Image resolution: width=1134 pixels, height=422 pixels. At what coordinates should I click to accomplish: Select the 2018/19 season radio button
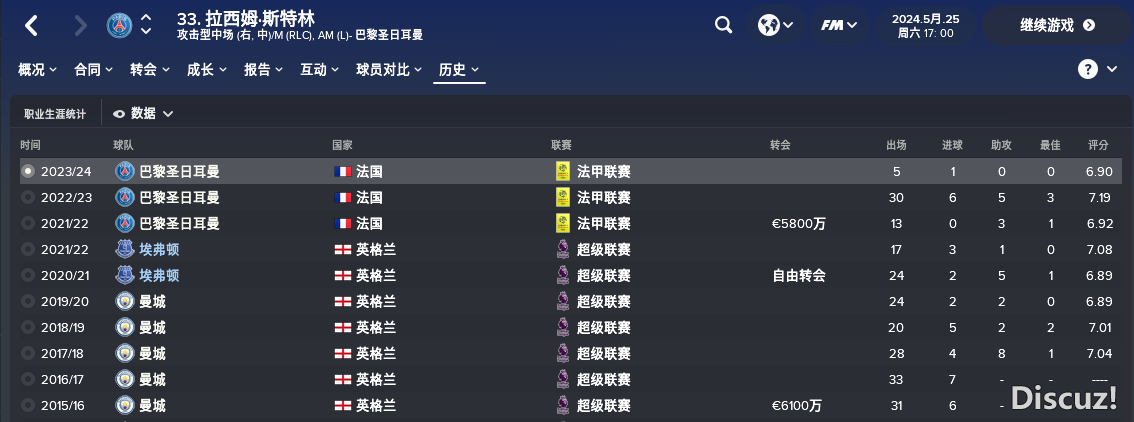tap(28, 327)
